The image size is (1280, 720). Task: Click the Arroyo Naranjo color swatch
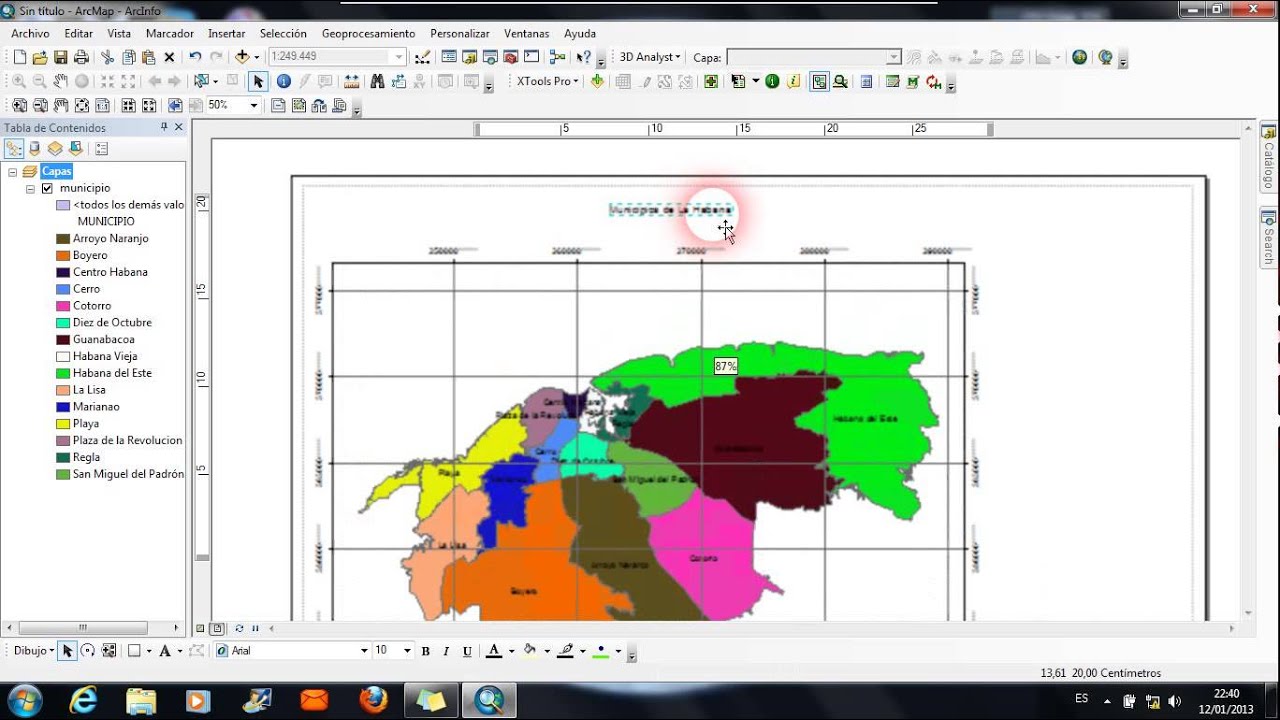[x=63, y=239]
